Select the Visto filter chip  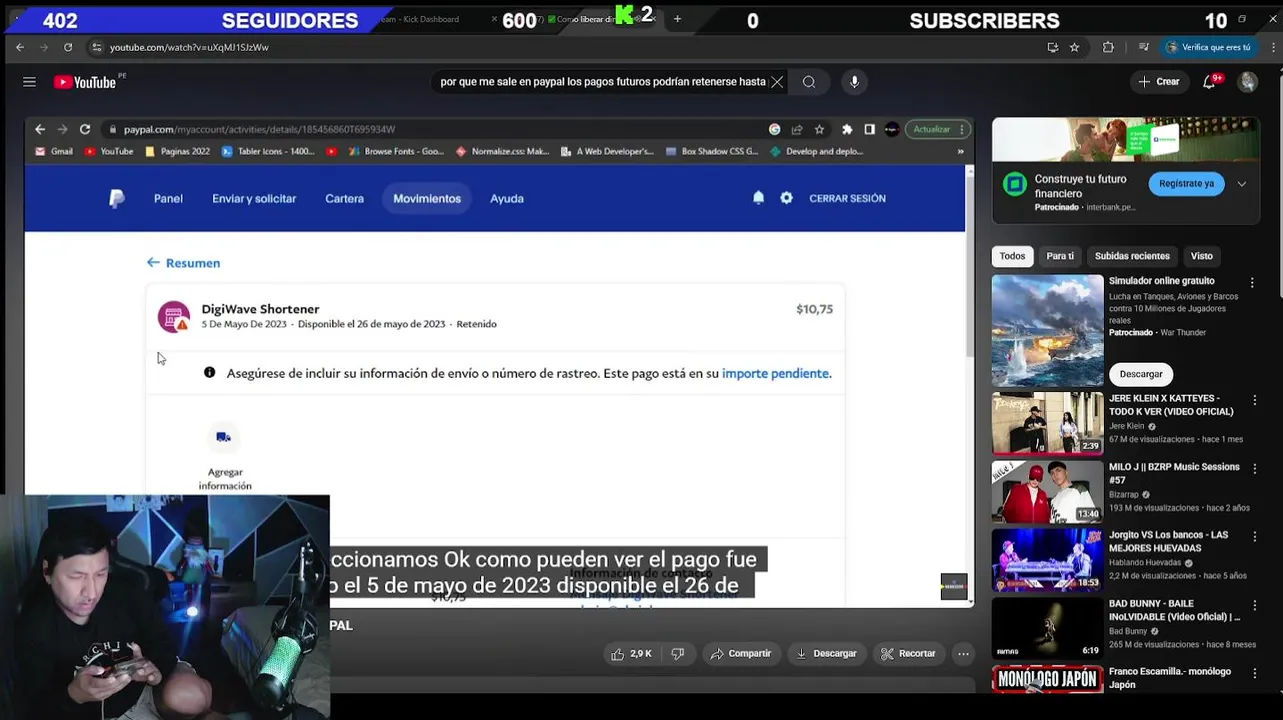tap(1202, 256)
